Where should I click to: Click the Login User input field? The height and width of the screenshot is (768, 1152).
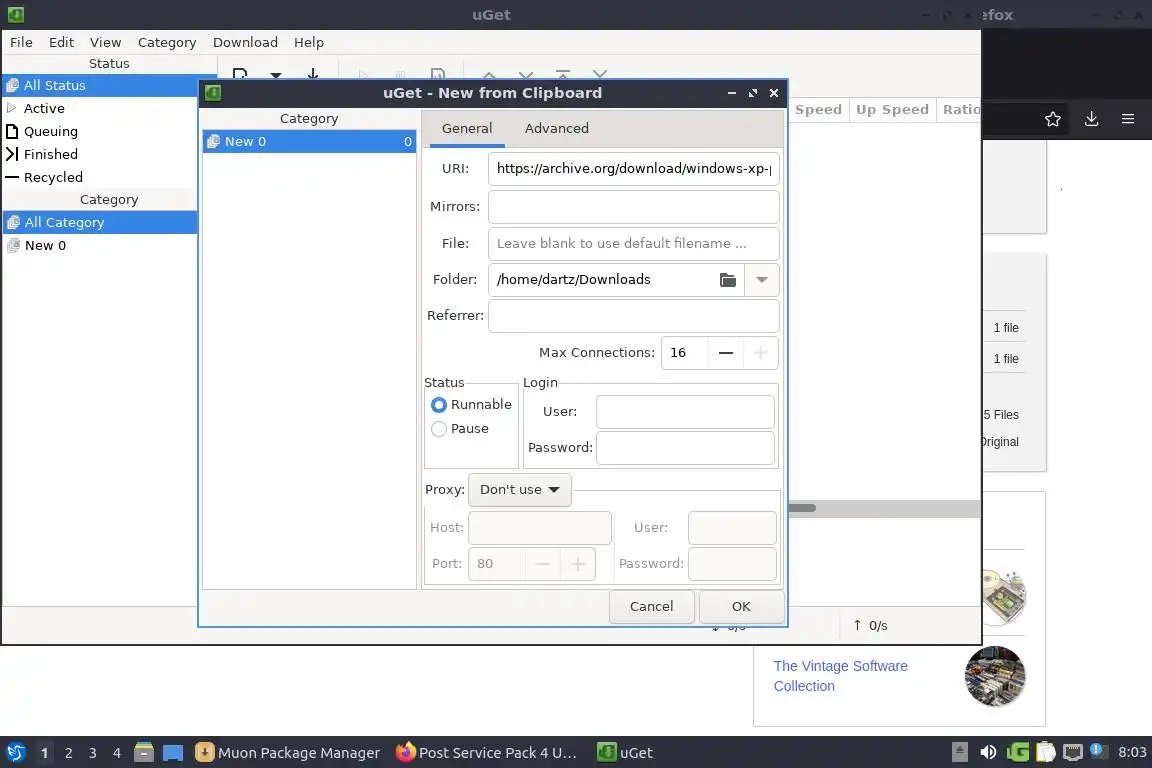click(x=685, y=412)
